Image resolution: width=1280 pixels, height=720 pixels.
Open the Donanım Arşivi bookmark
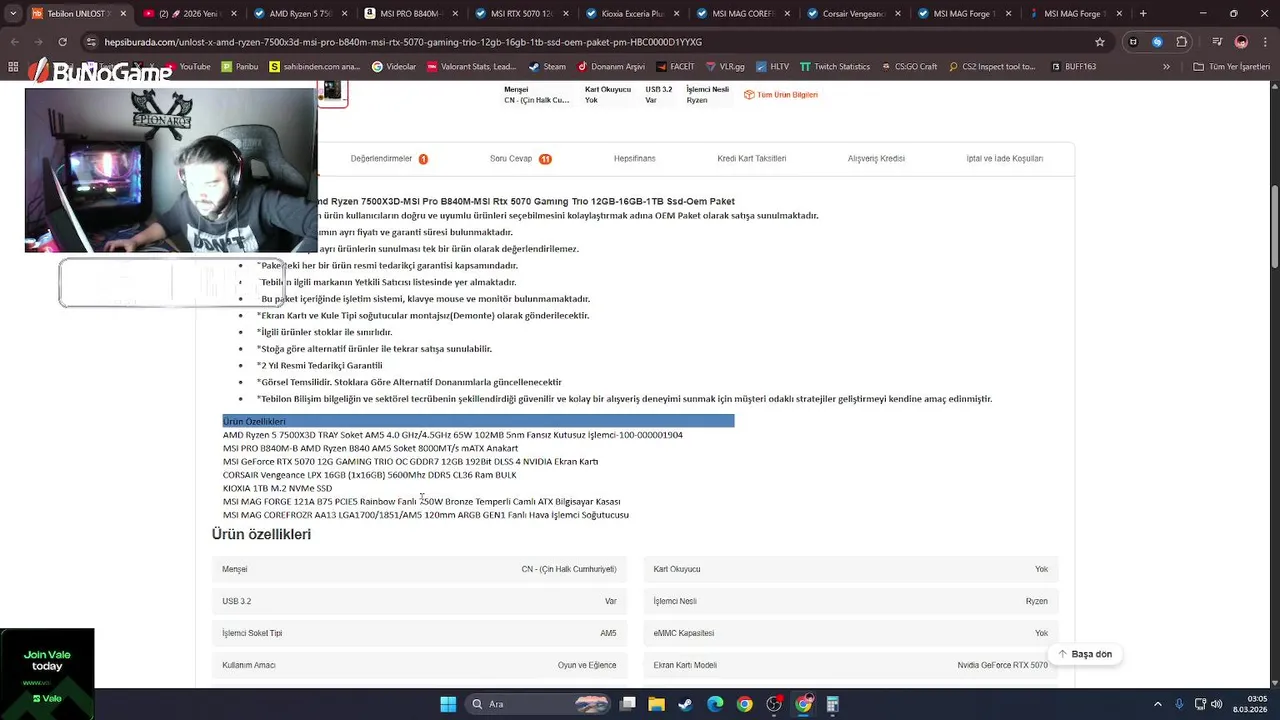[611, 67]
